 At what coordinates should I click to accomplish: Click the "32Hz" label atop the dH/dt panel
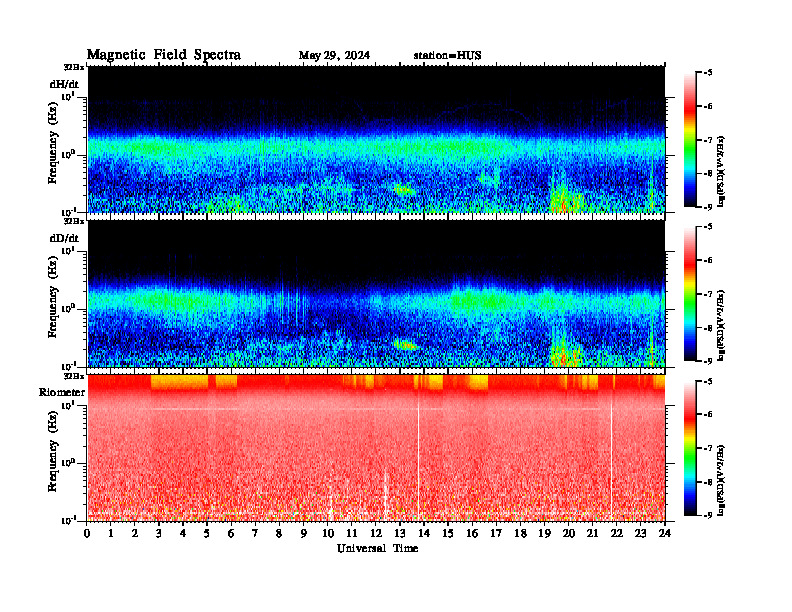point(74,67)
